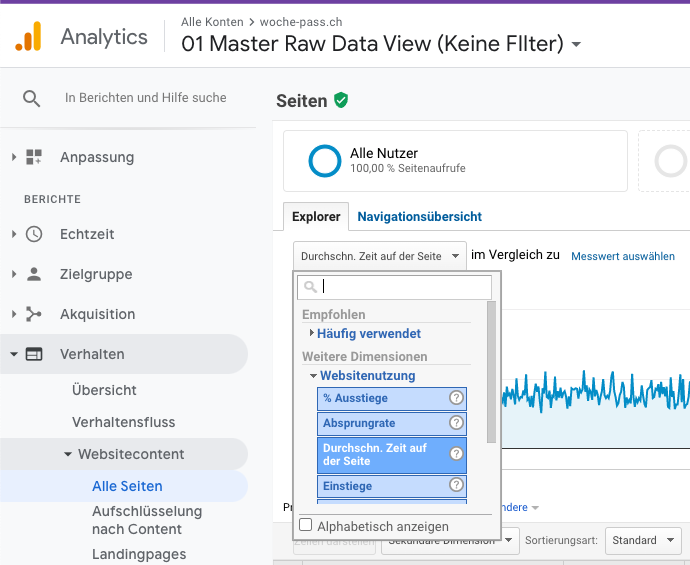
Task: Click the 01 Master Raw Data View title
Action: [x=372, y=44]
